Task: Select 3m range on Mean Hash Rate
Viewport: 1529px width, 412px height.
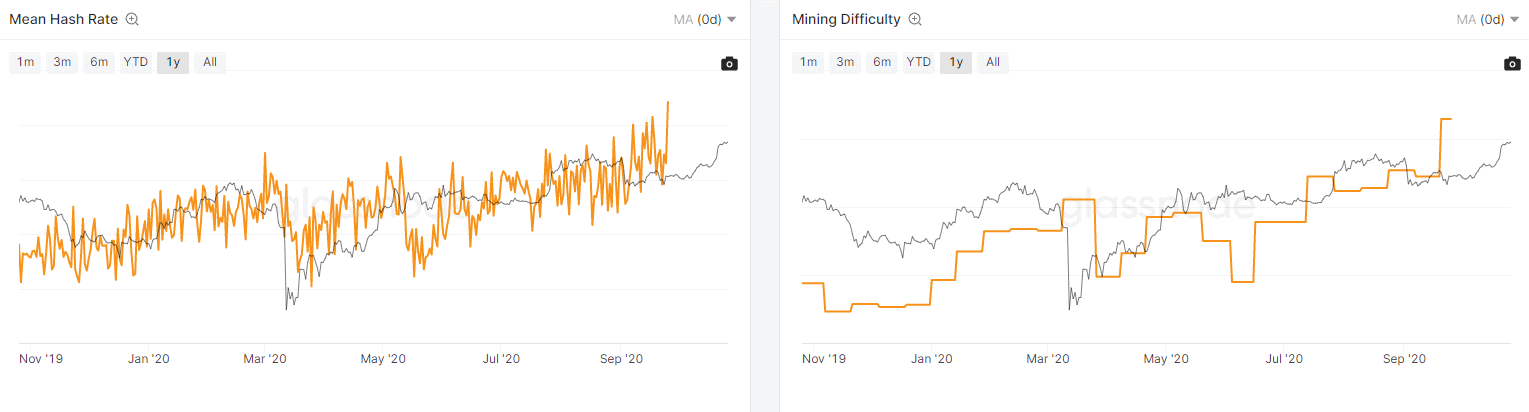Action: [x=62, y=62]
